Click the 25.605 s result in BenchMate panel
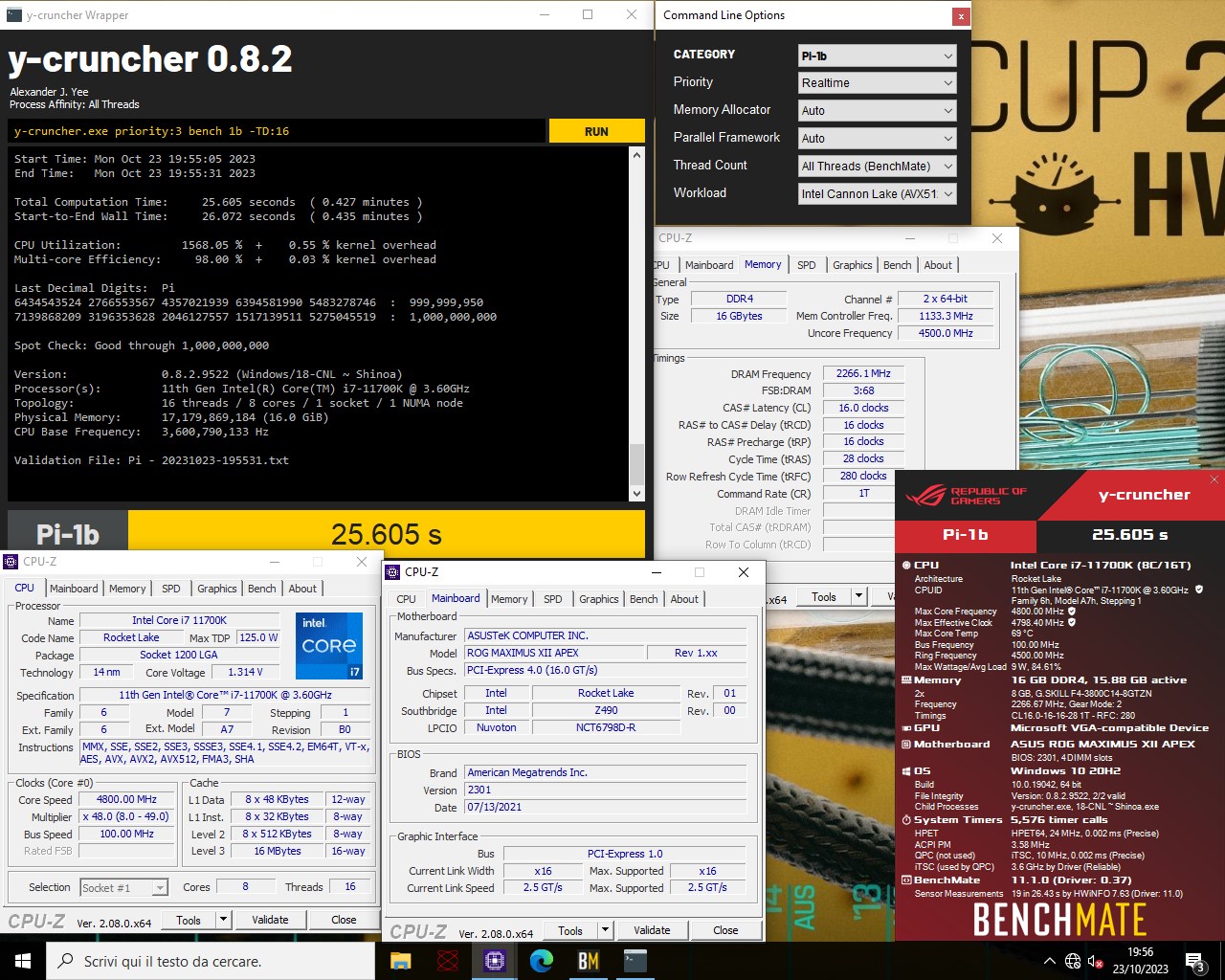Viewport: 1225px width, 980px height. (x=1129, y=535)
